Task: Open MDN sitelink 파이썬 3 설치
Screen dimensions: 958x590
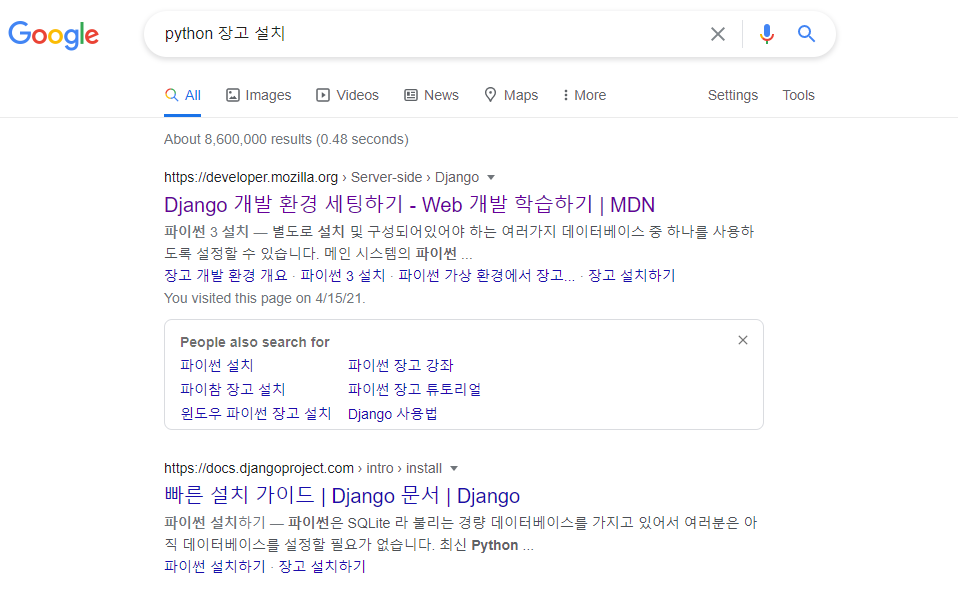Action: (343, 275)
